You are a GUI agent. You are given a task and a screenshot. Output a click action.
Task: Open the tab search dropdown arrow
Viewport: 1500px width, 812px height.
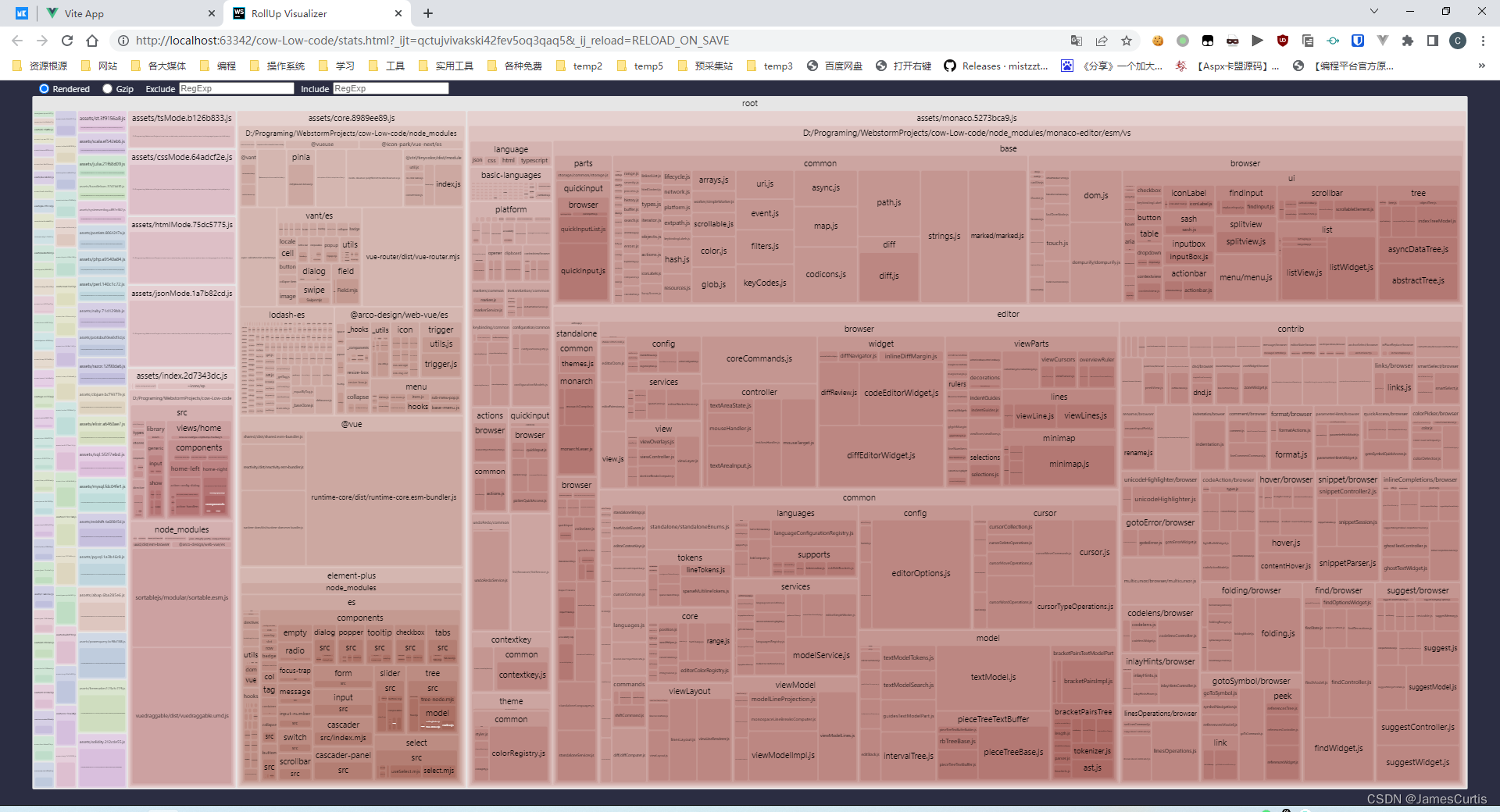pyautogui.click(x=1373, y=12)
